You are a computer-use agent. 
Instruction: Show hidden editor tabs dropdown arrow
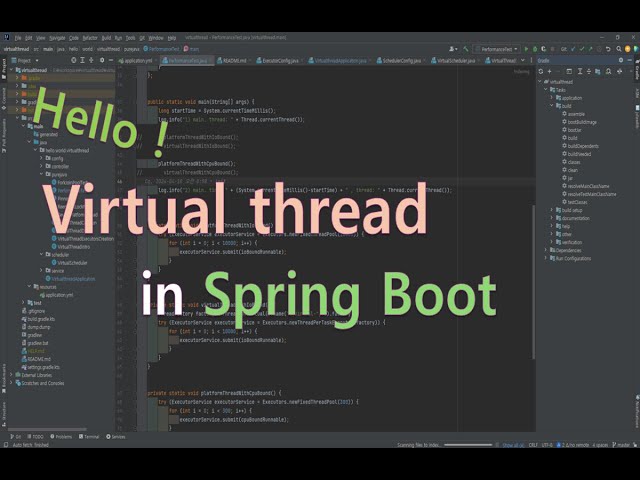[x=523, y=60]
